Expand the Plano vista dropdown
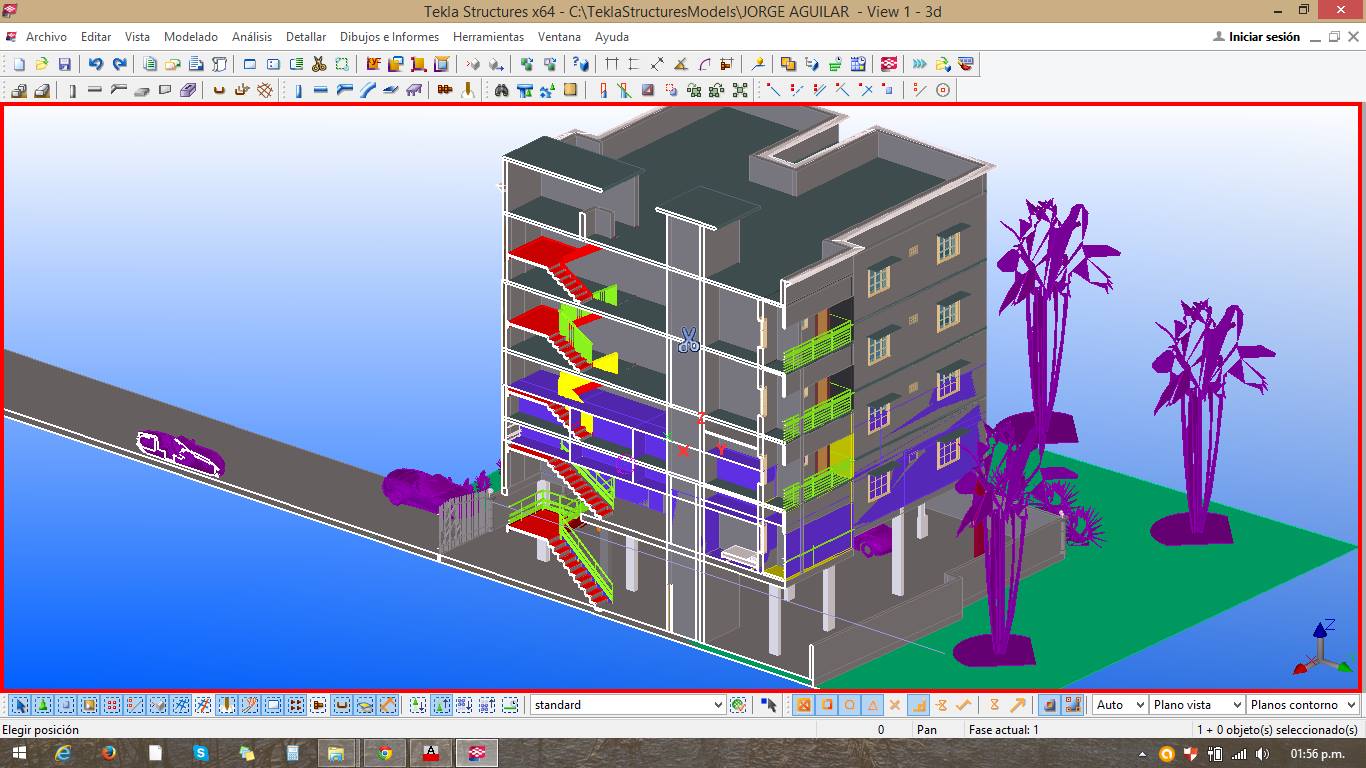Viewport: 1366px width, 768px height. tap(1197, 705)
